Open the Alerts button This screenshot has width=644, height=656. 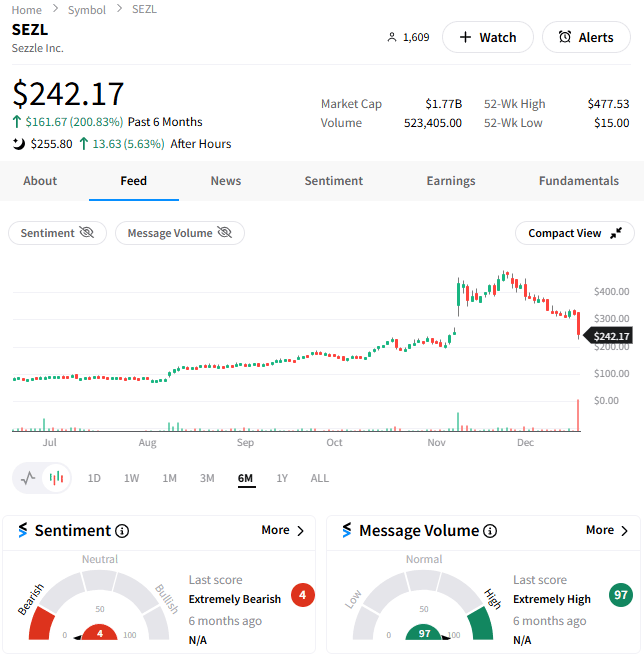[586, 37]
